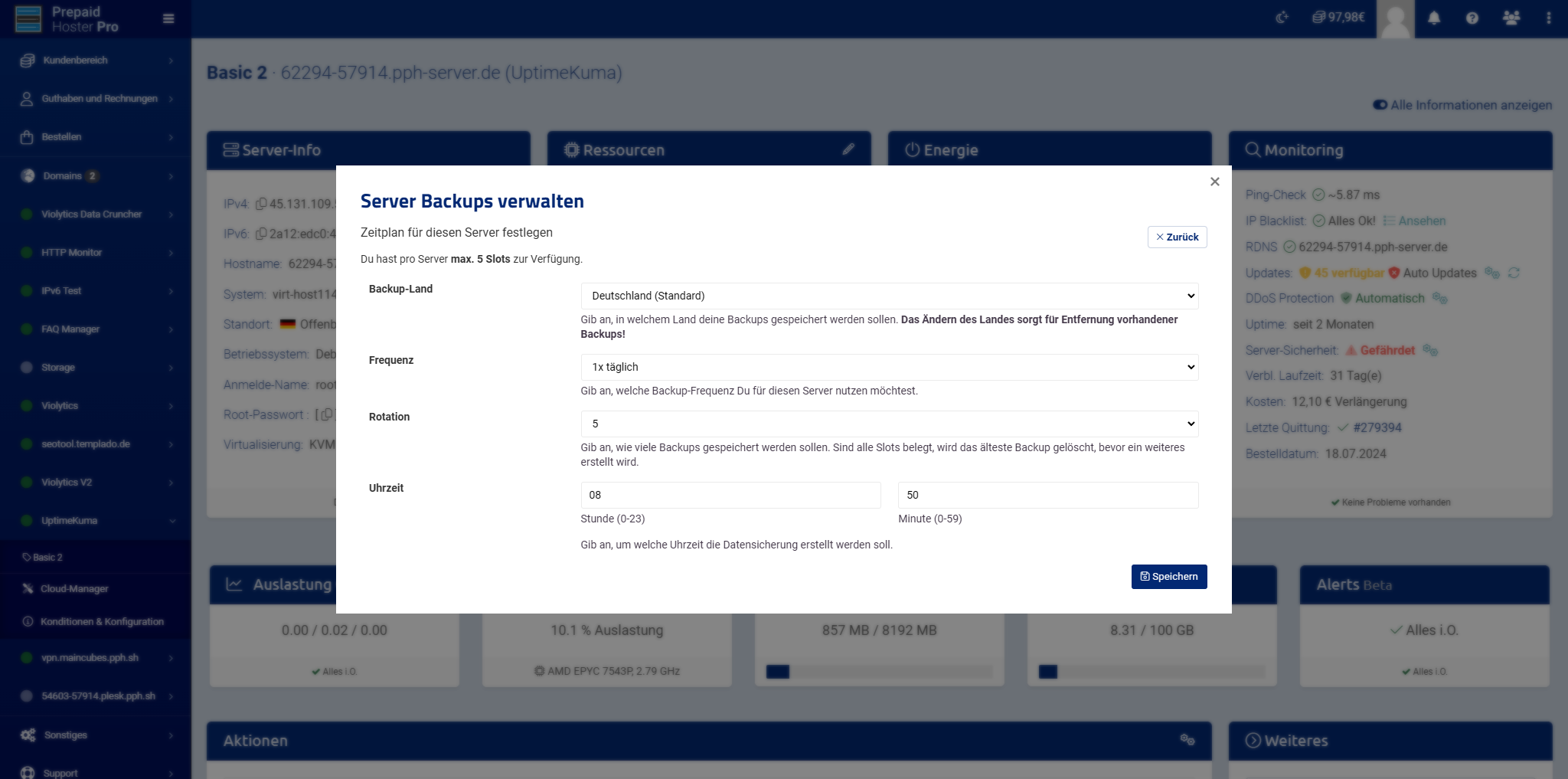Image resolution: width=1568 pixels, height=779 pixels.
Task: Click the Auslastung chart icon
Action: point(234,584)
